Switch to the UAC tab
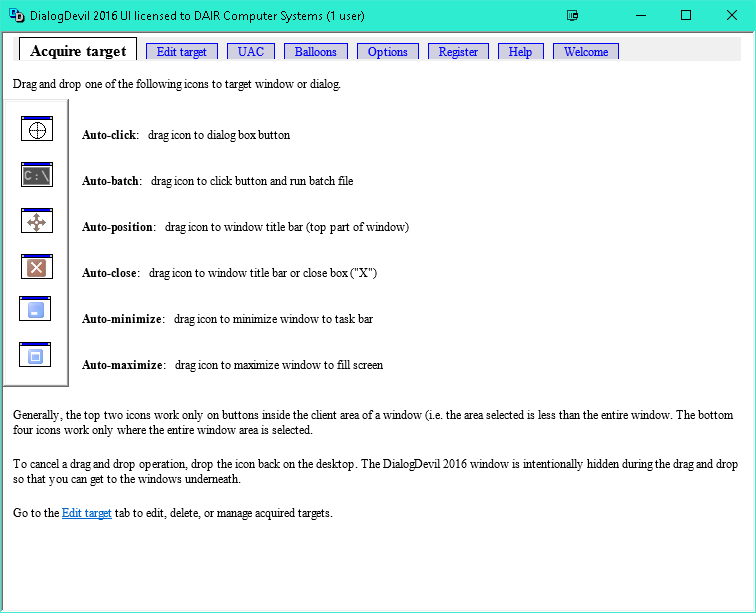756x613 pixels. click(x=250, y=52)
